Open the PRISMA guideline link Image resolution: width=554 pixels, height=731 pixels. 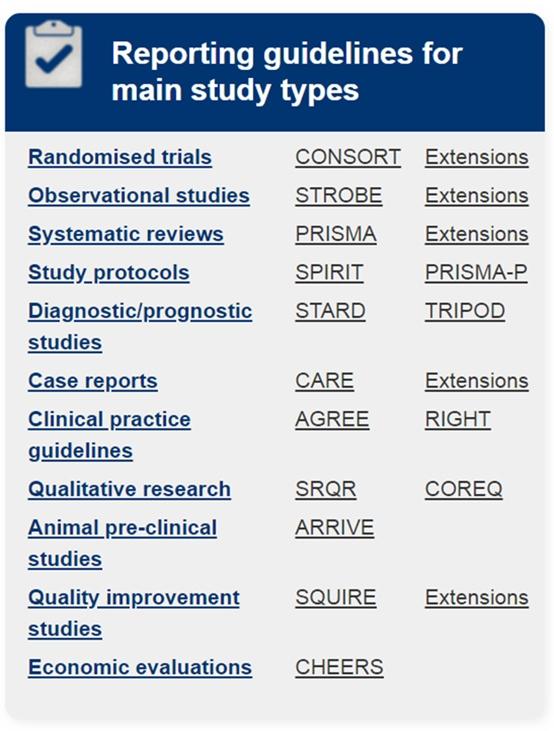tap(336, 234)
